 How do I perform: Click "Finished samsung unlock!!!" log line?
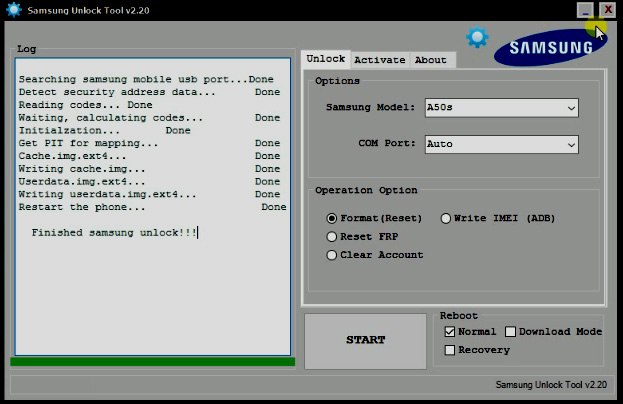[114, 232]
